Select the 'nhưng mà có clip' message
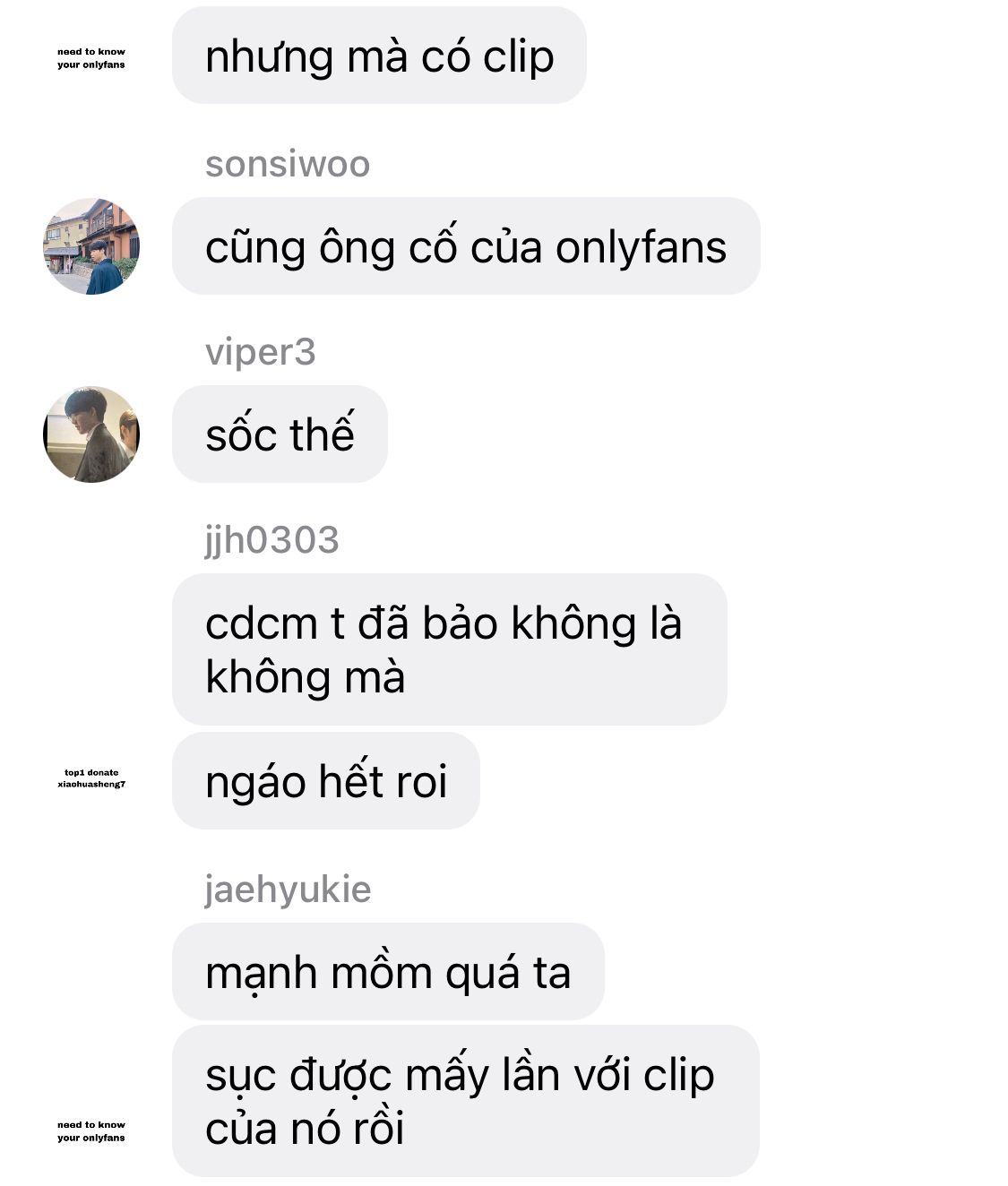The height and width of the screenshot is (1186, 1008). coord(379,56)
